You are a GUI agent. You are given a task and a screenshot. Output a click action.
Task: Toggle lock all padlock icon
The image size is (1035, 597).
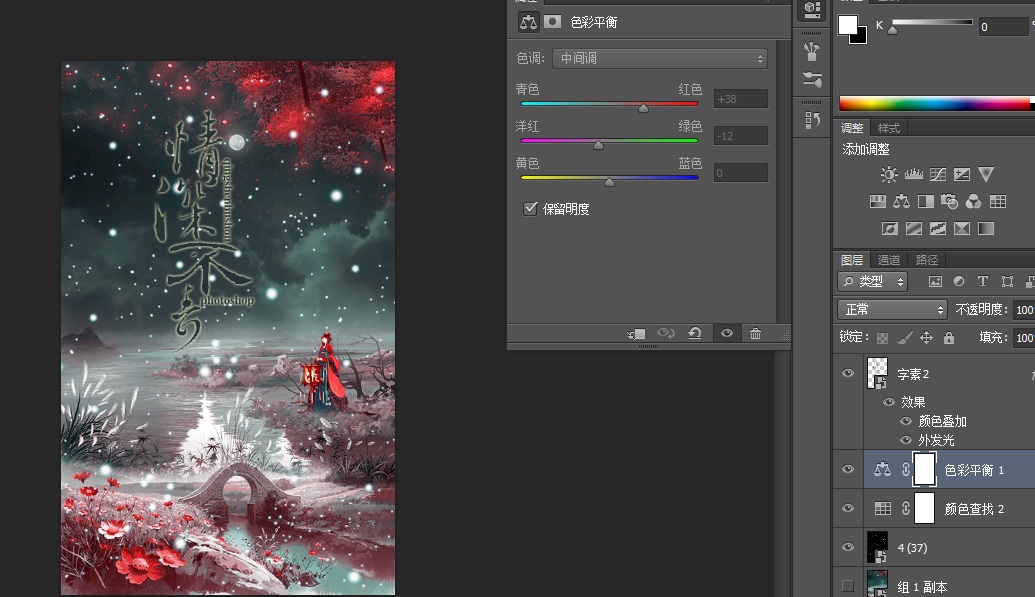tap(949, 337)
